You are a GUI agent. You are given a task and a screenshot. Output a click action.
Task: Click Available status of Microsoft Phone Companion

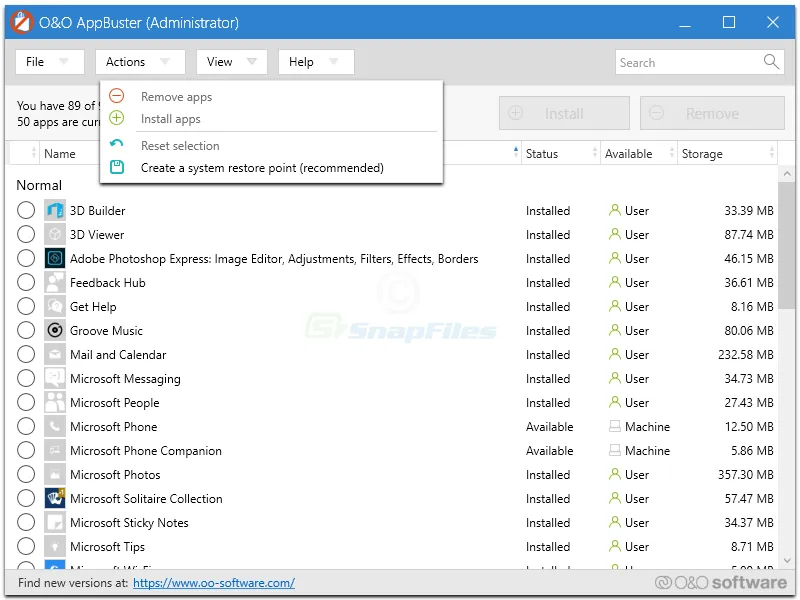(549, 451)
